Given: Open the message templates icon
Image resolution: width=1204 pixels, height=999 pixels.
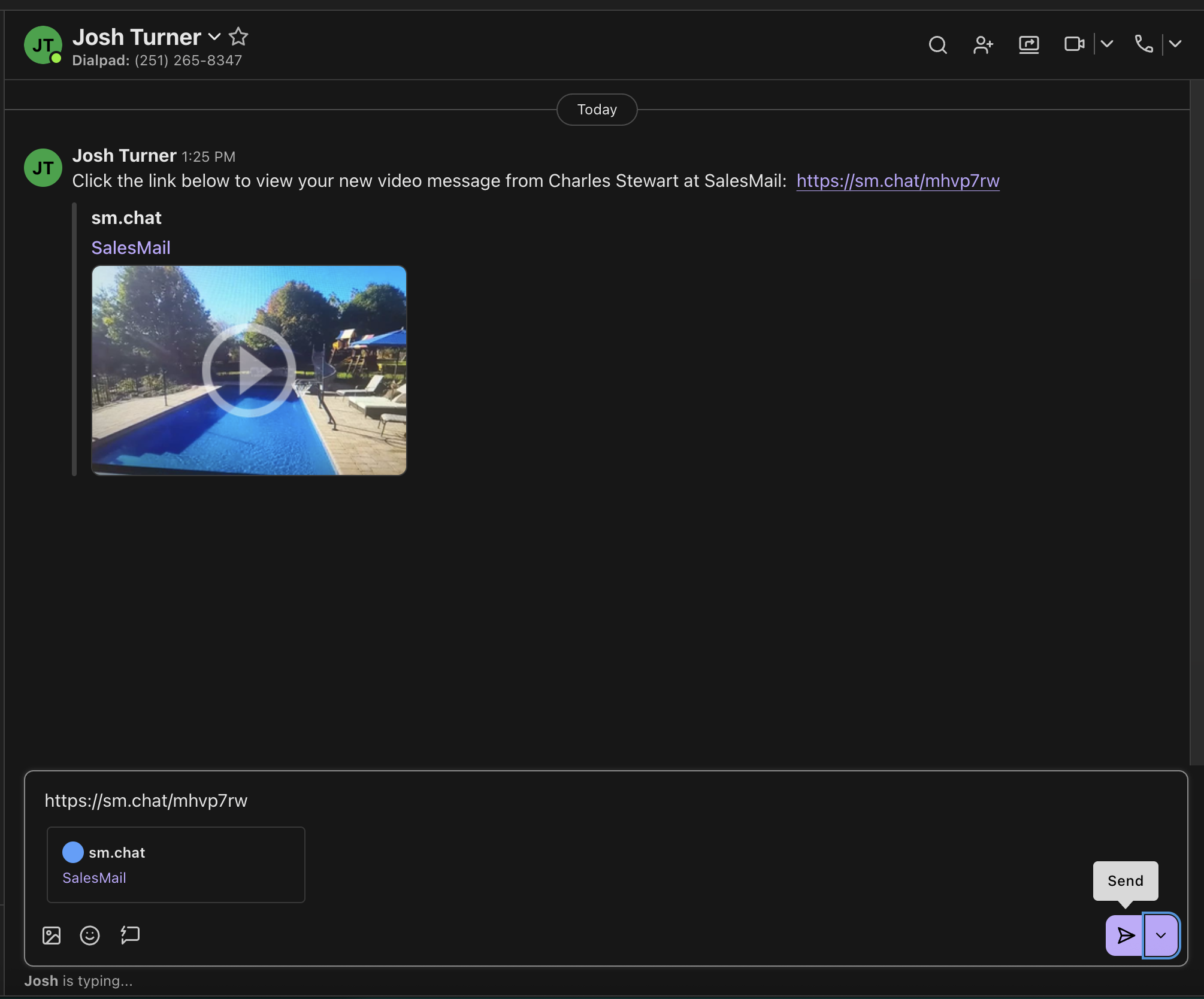Looking at the screenshot, I should tap(130, 935).
